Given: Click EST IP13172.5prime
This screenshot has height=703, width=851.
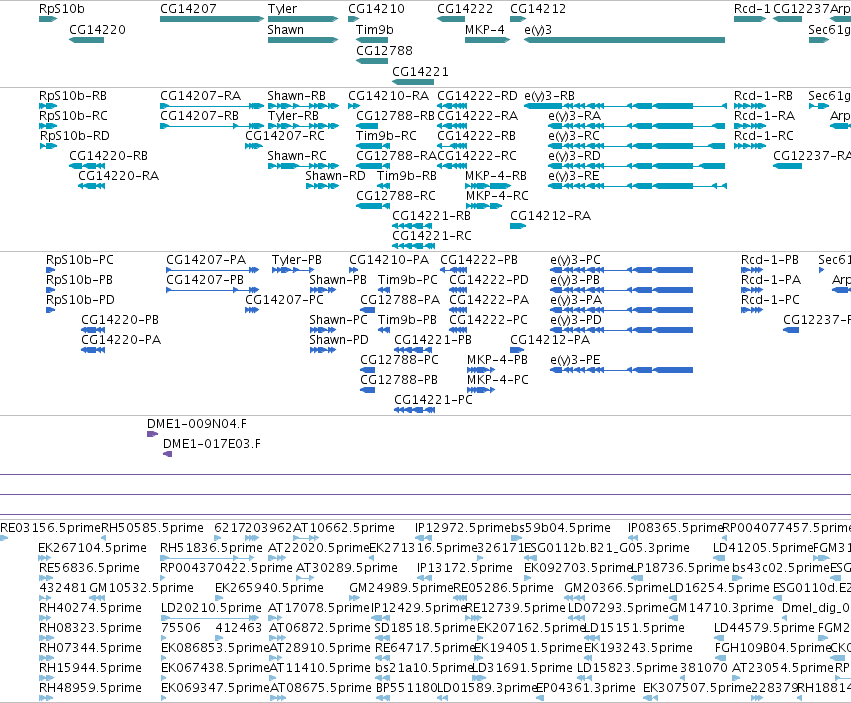Looking at the screenshot, I should tap(465, 568).
